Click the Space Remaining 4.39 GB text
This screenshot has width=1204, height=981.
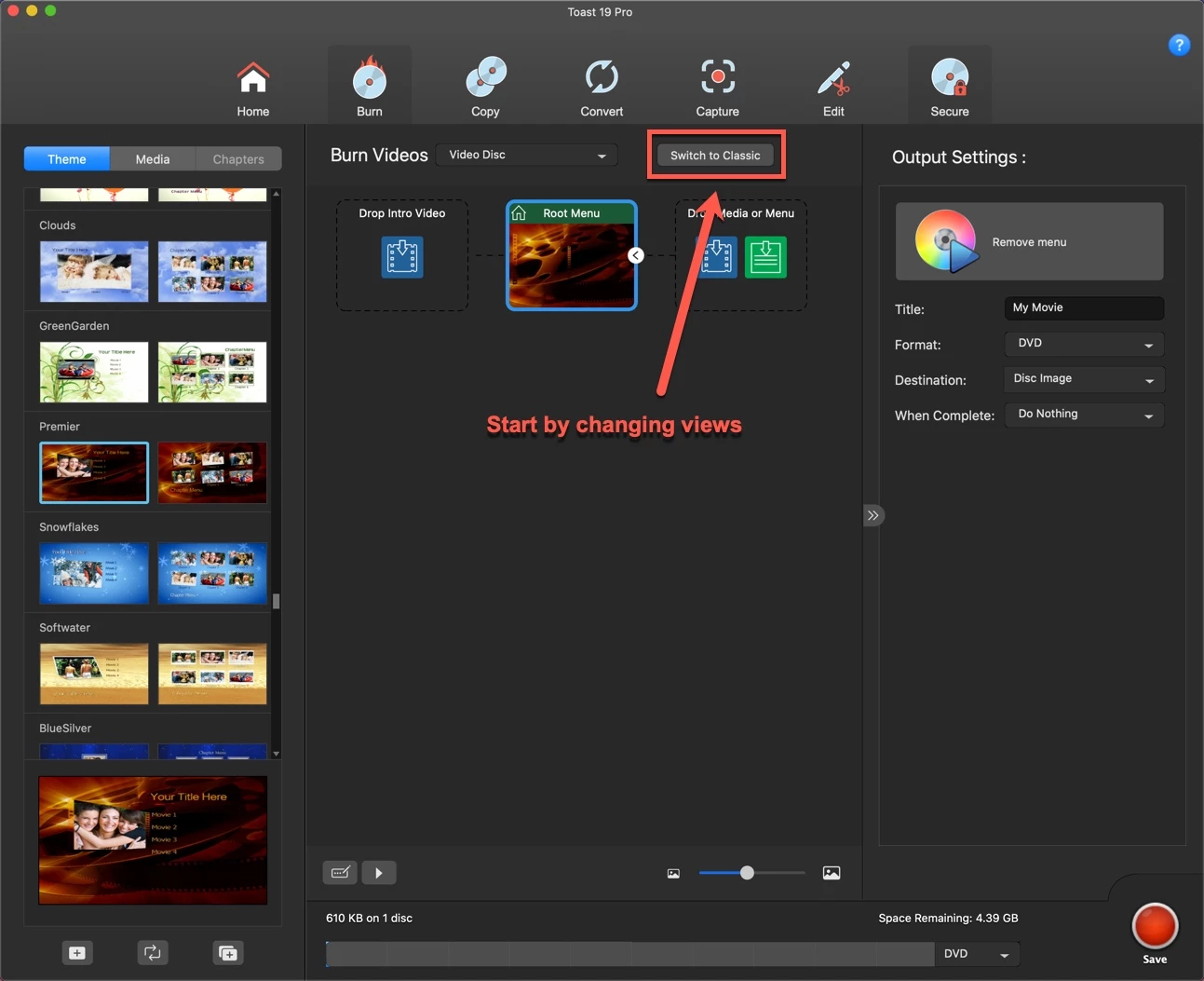(948, 919)
